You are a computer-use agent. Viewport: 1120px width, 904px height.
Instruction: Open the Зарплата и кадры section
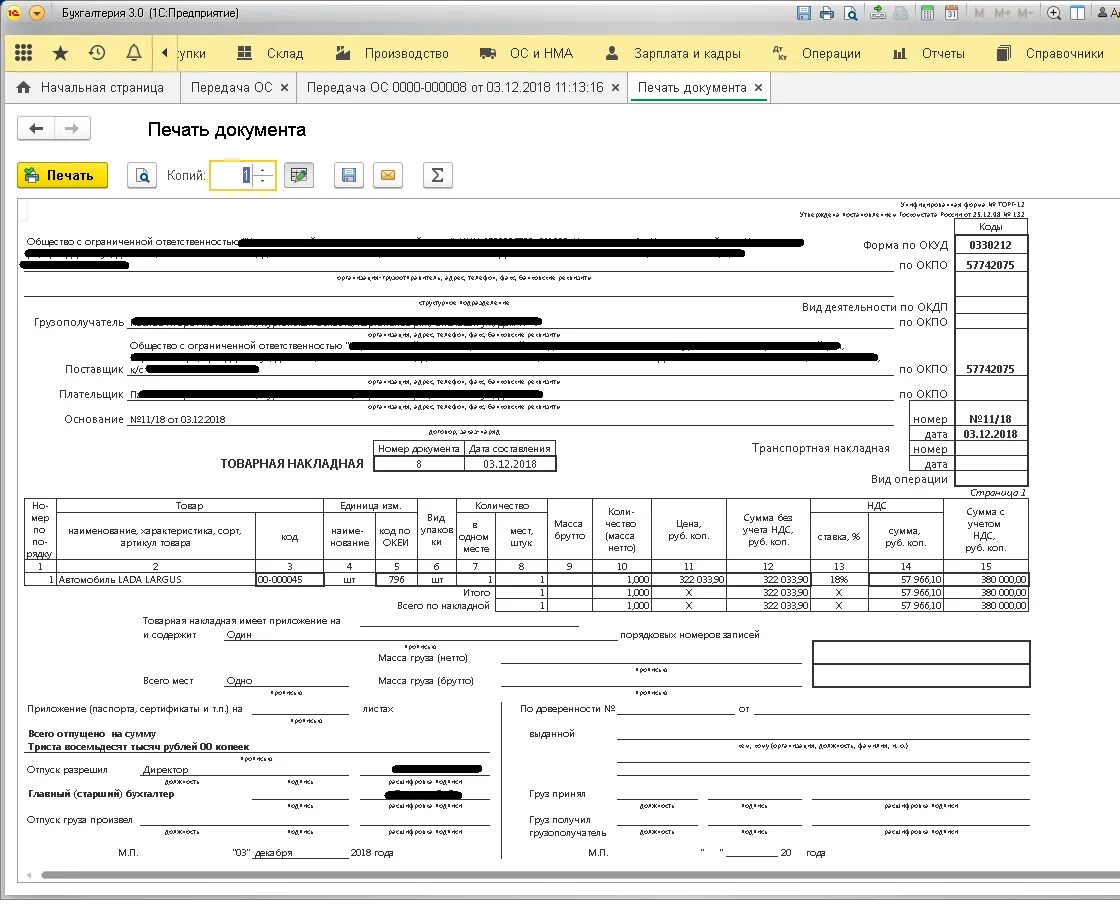(673, 53)
